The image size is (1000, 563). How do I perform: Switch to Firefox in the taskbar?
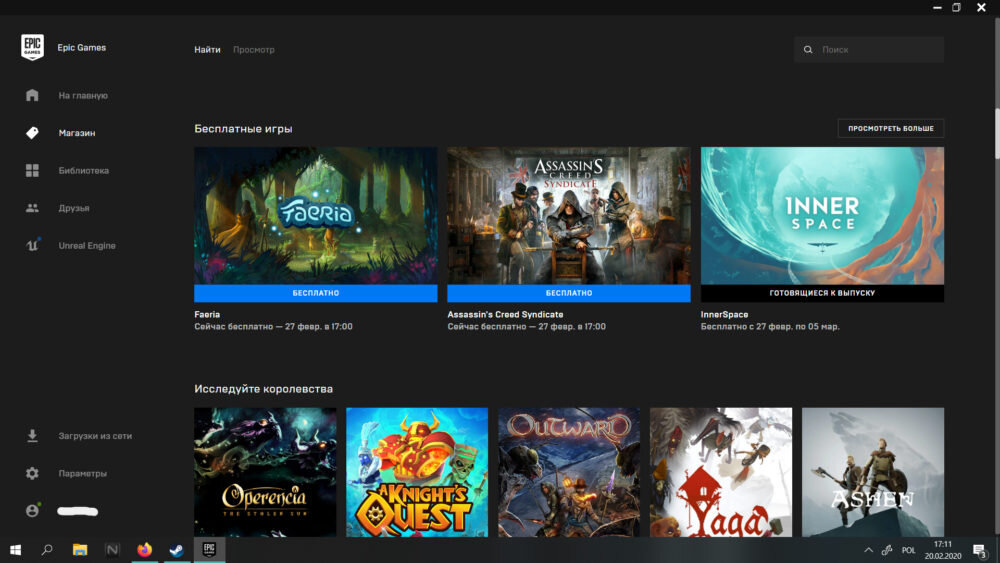pyautogui.click(x=145, y=550)
